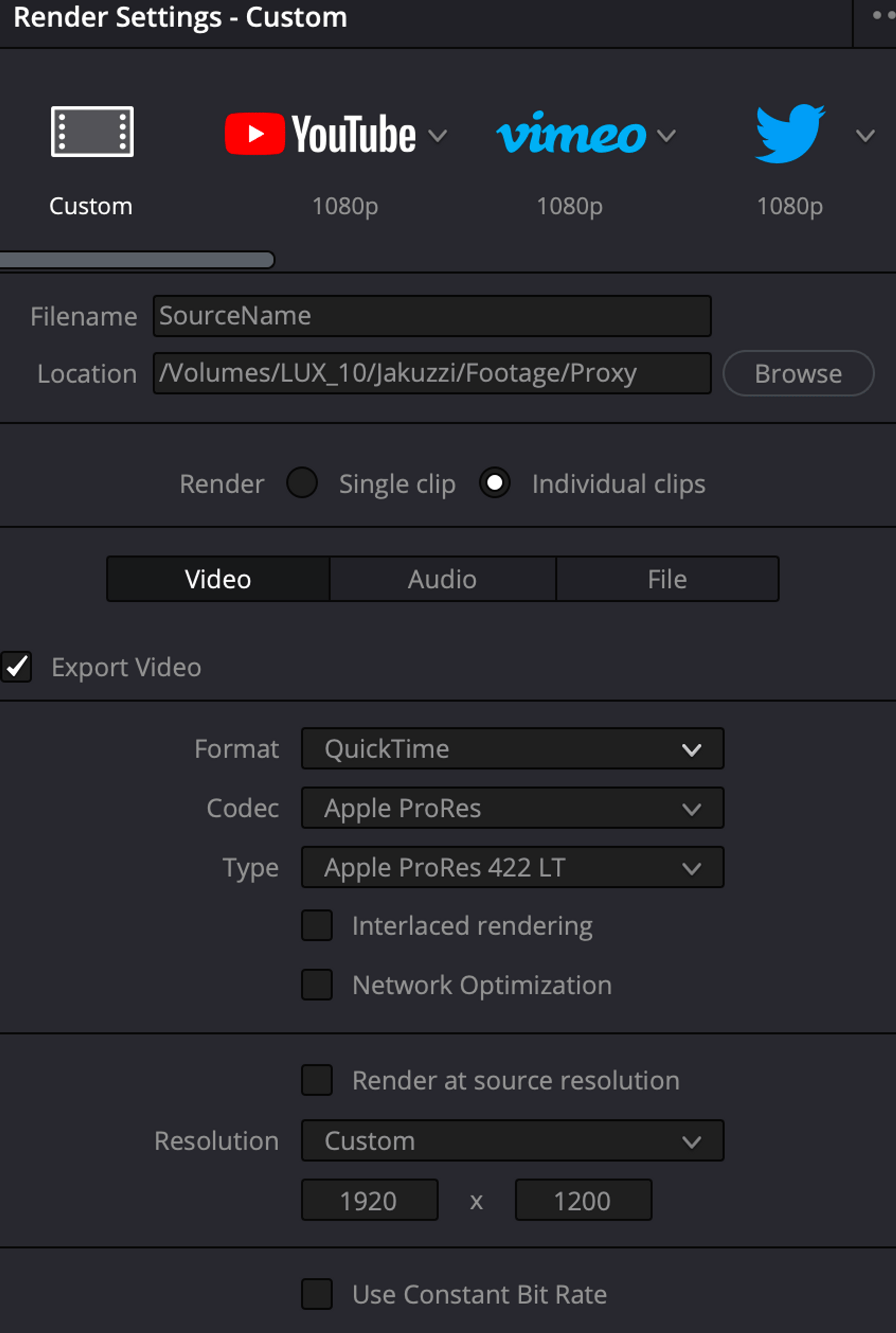The height and width of the screenshot is (1333, 896).
Task: Choose the Twitter render preset
Action: 790,133
